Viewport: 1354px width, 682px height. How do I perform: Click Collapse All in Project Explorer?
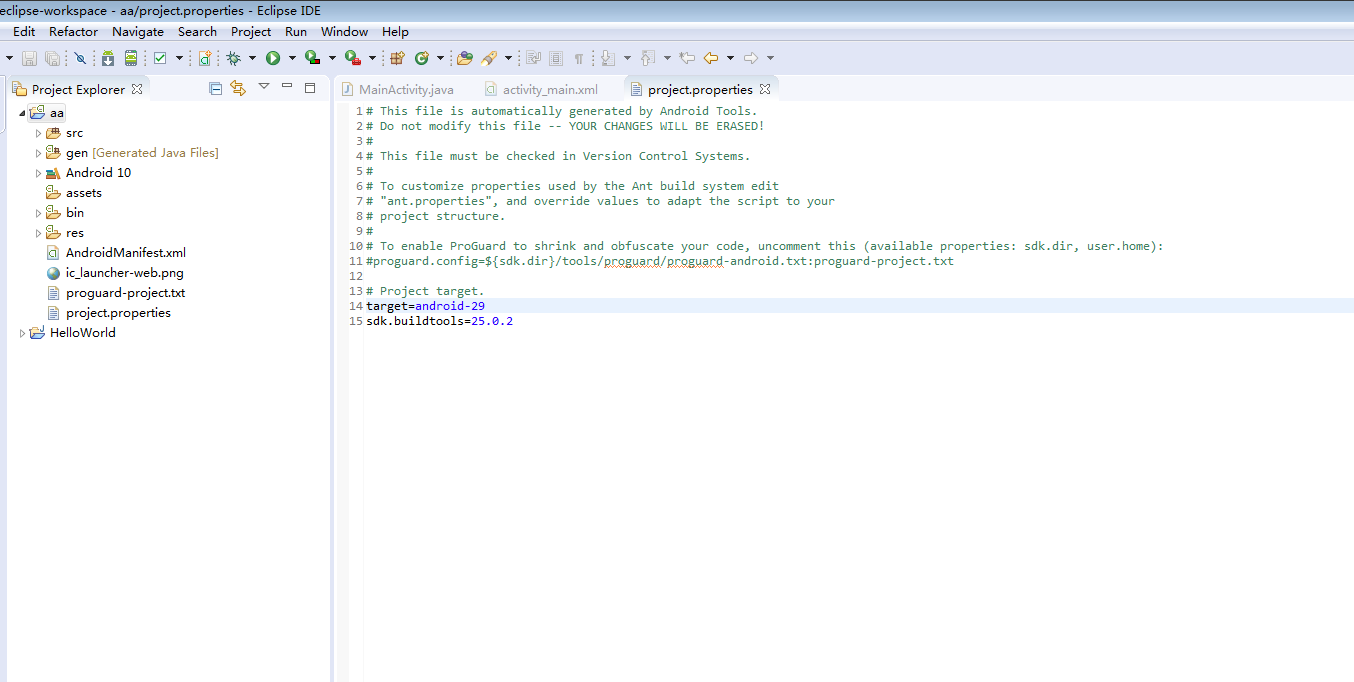point(215,89)
